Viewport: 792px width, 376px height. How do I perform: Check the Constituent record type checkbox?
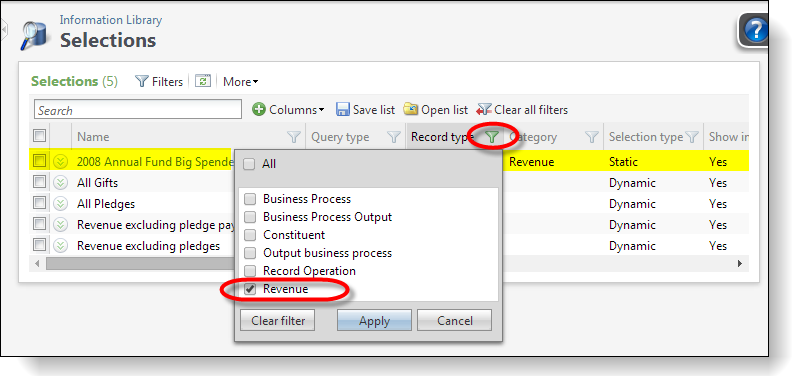tap(250, 235)
